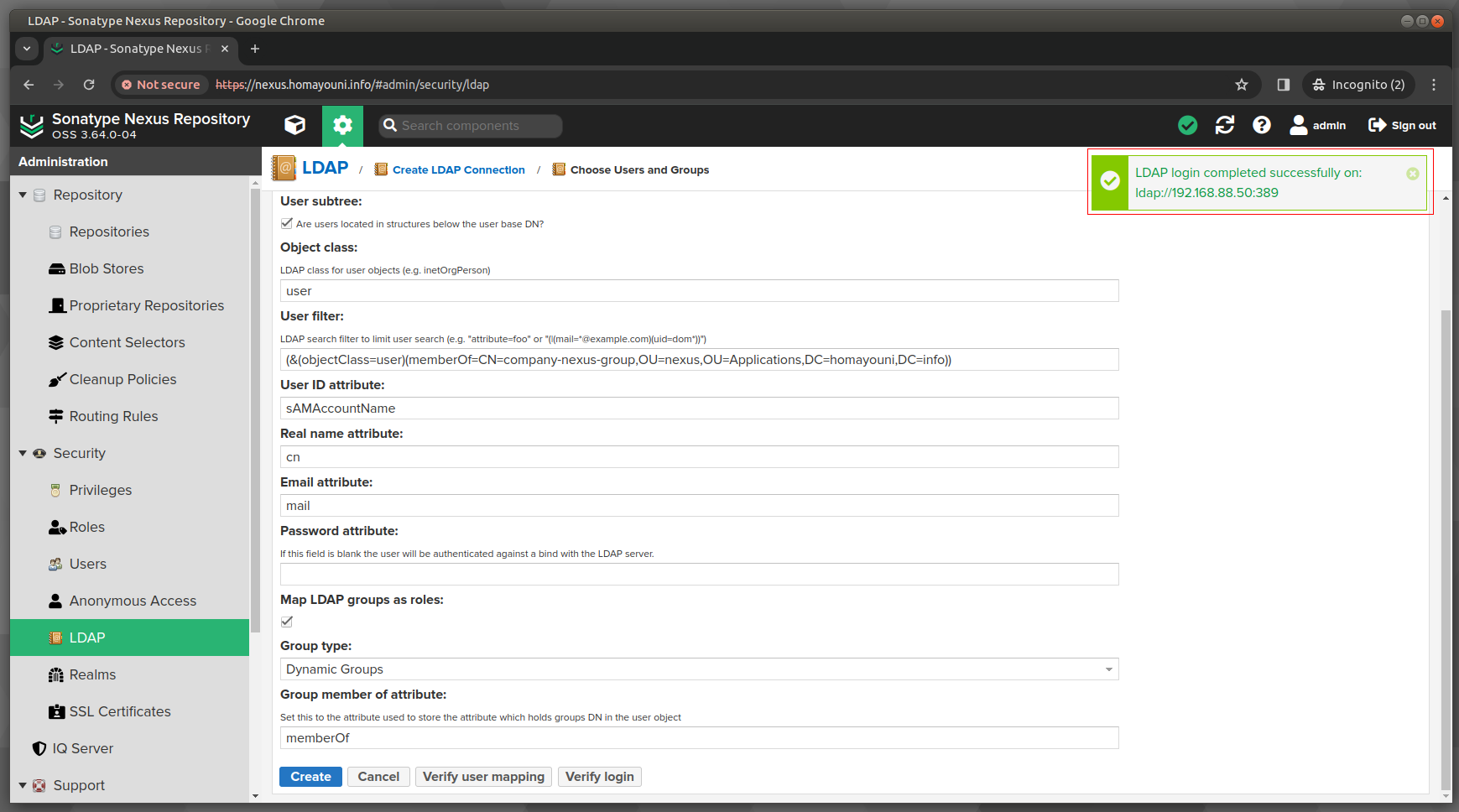1459x812 pixels.
Task: Click the User filter input field
Action: pos(699,360)
